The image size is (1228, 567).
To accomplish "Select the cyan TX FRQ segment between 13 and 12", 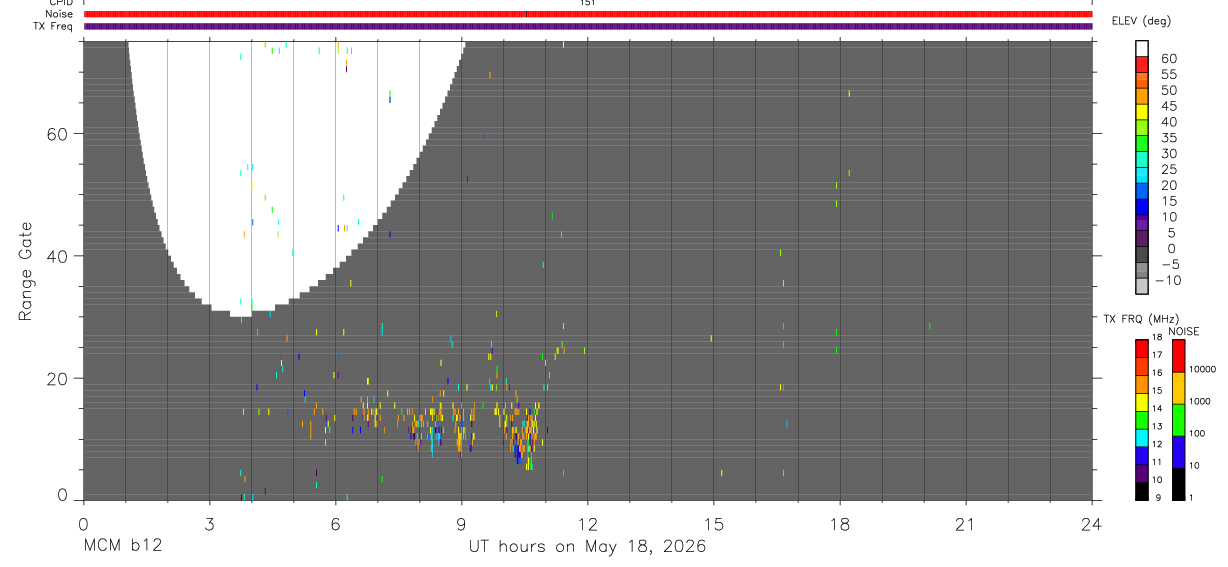I will tap(1142, 438).
